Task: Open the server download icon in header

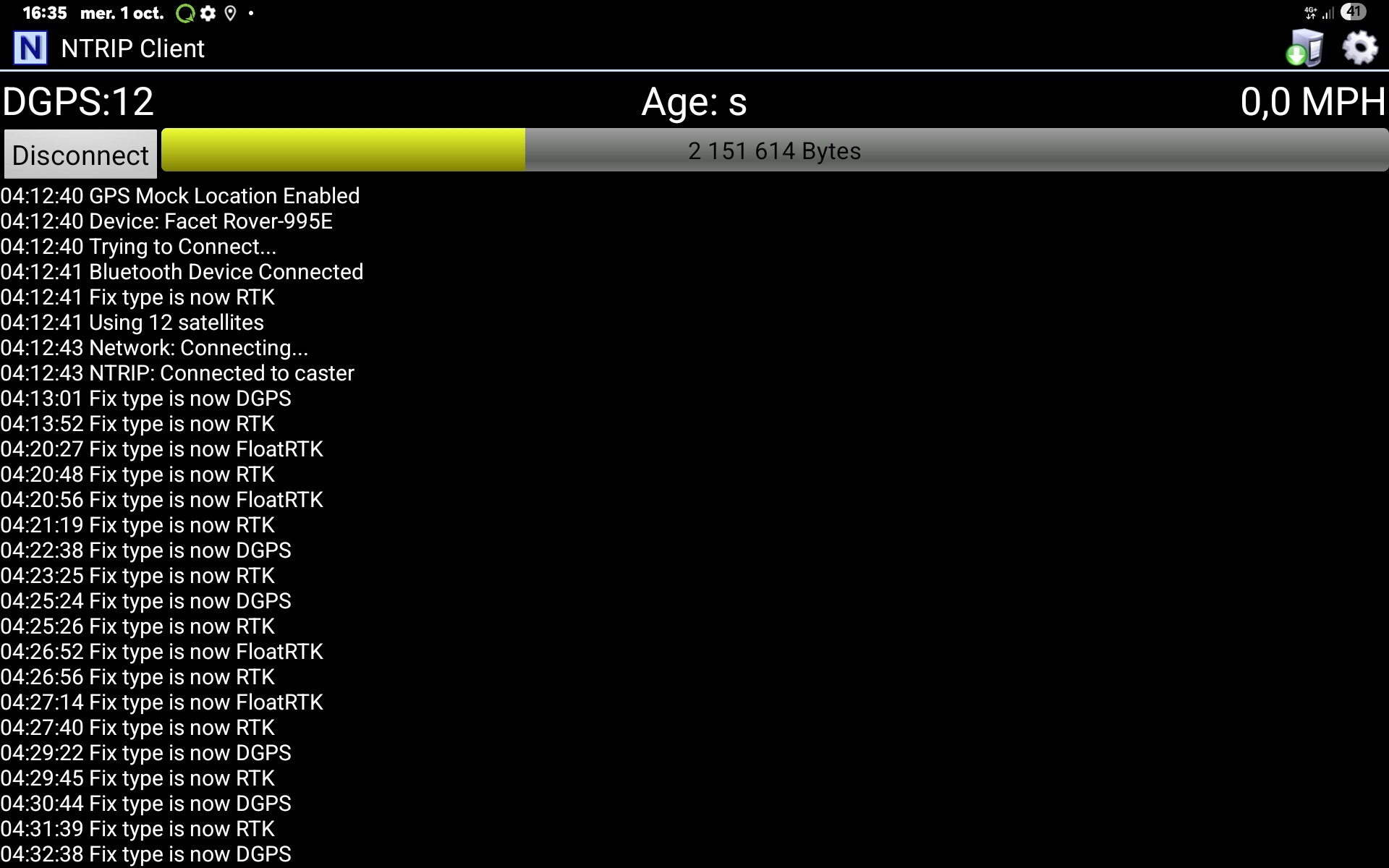Action: click(1305, 48)
